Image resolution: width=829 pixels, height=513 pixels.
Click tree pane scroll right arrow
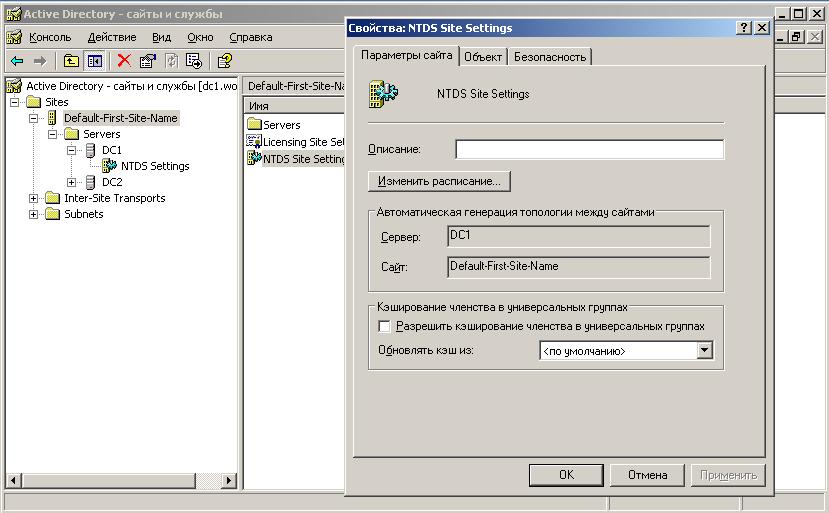pyautogui.click(x=228, y=480)
